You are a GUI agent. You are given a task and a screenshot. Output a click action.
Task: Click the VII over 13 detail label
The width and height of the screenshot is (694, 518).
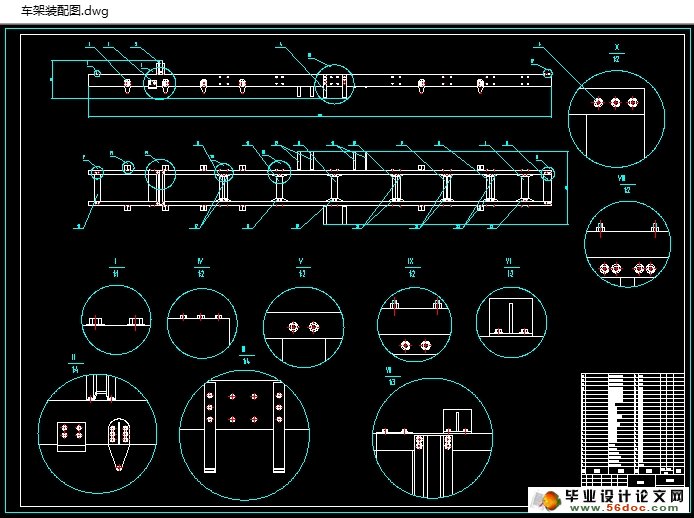[x=391, y=376]
